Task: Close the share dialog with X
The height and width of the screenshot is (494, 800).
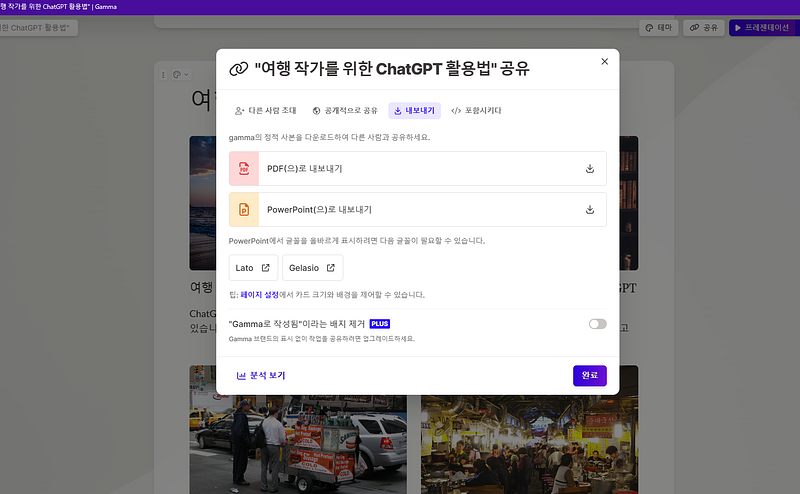Action: [x=605, y=61]
